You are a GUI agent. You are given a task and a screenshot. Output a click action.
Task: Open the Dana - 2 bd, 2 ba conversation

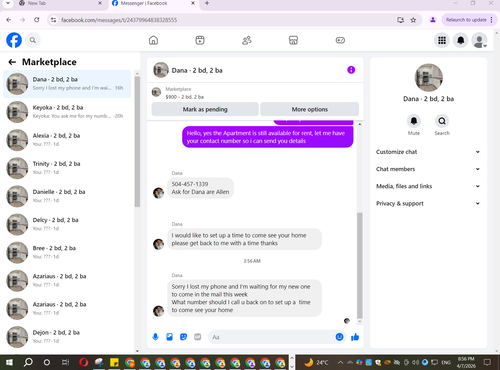click(x=67, y=84)
